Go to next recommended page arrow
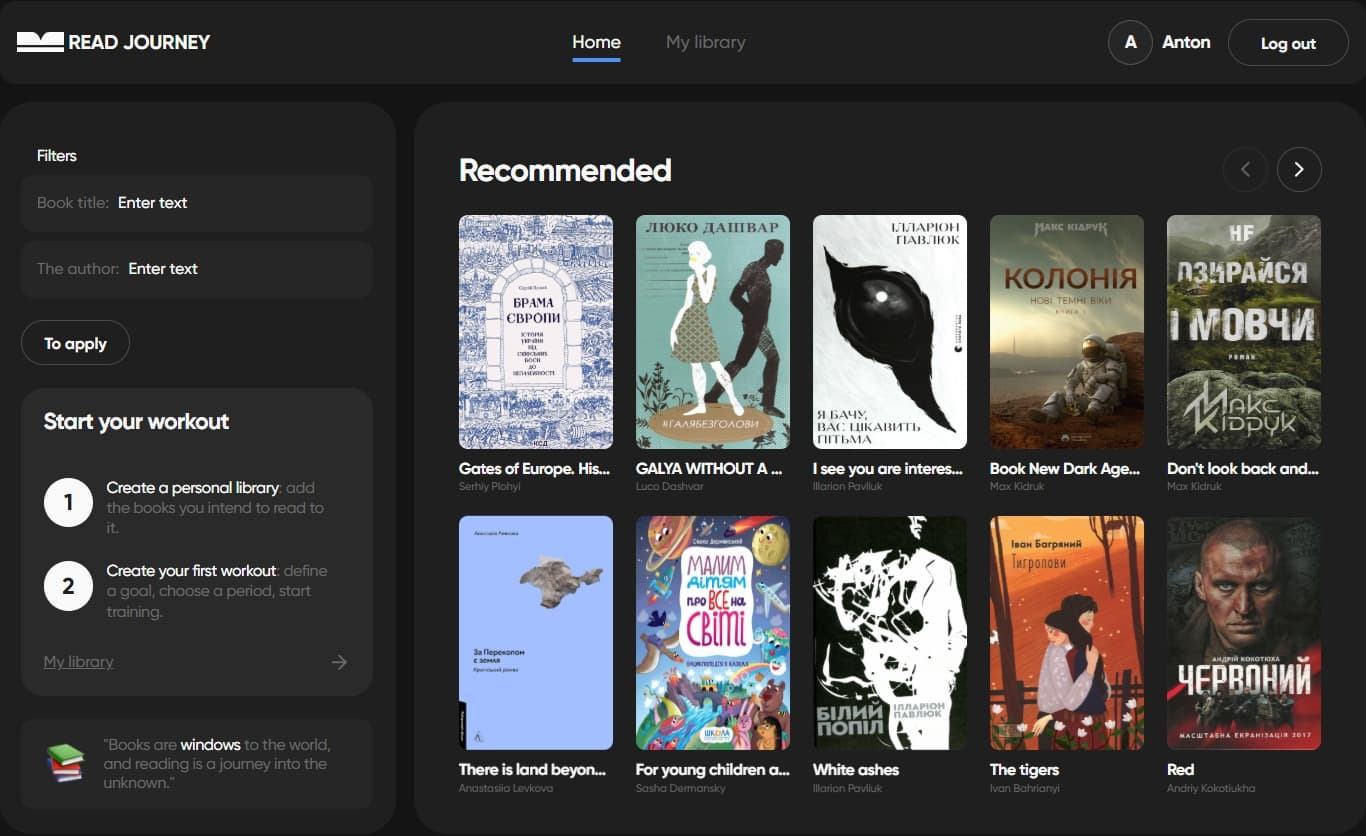This screenshot has height=836, width=1366. [x=1299, y=170]
